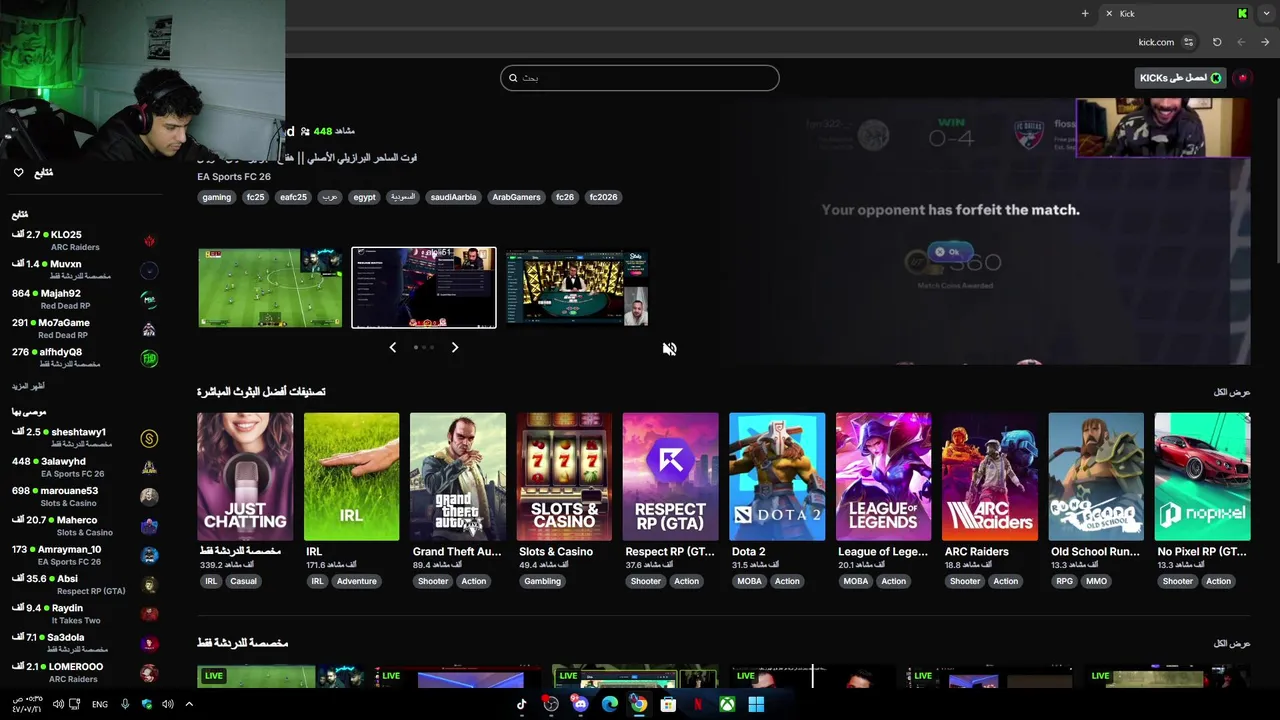This screenshot has width=1280, height=720.
Task: Launch Microsoft Edge from the taskbar
Action: [x=610, y=704]
